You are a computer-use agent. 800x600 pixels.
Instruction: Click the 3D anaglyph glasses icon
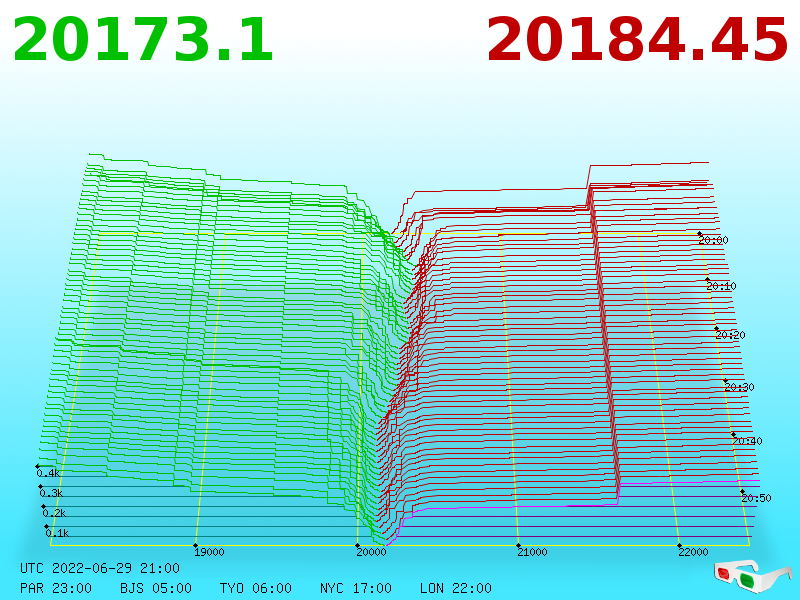(753, 575)
